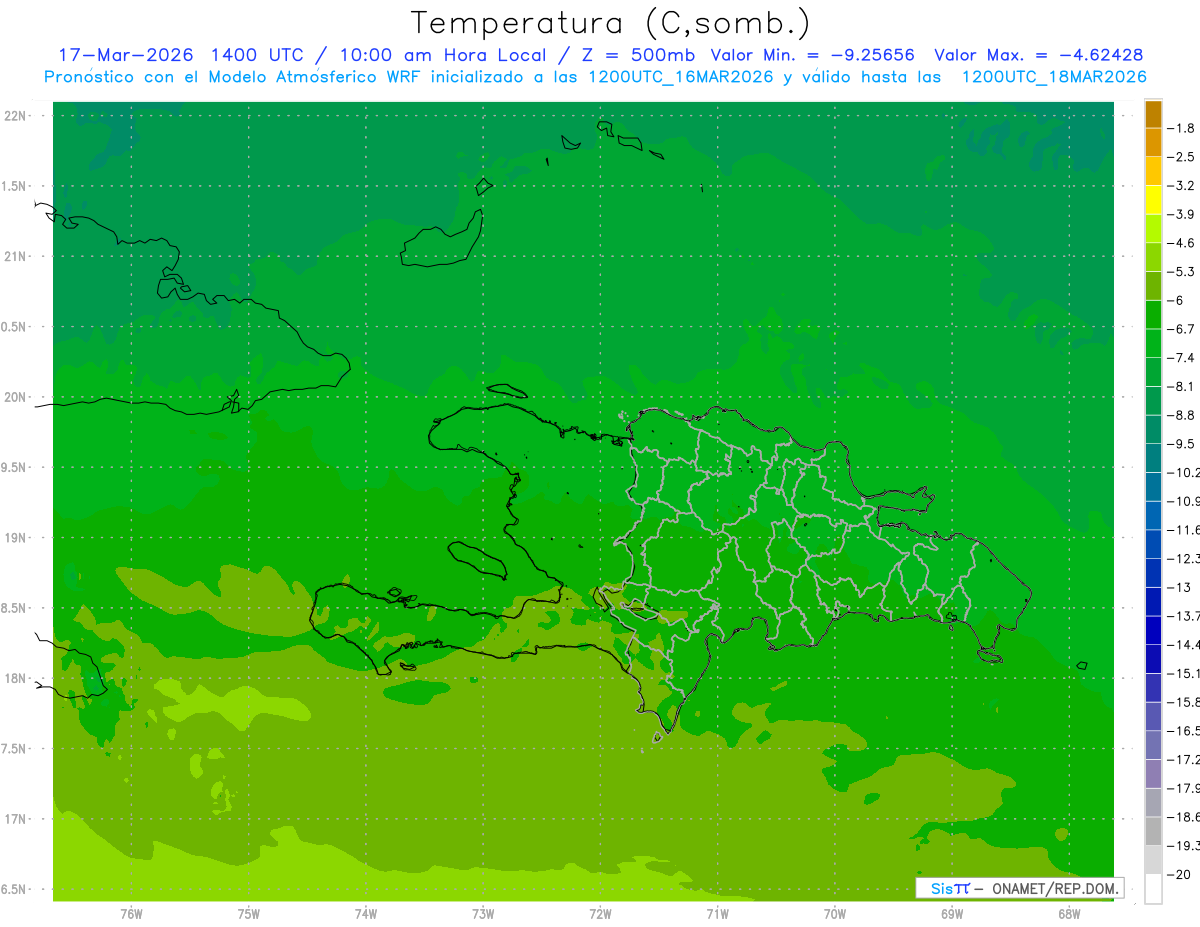Screen dimensions: 1200x927
Task: Select the "Z = 500mb" level text
Action: click(x=636, y=55)
